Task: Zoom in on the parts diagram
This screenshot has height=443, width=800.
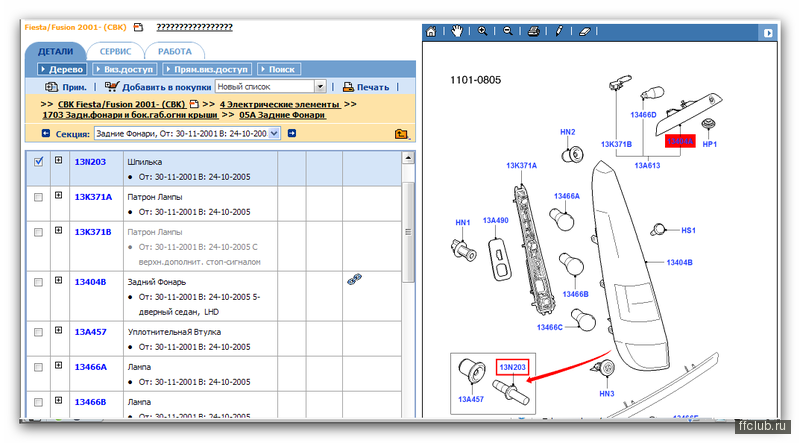Action: tap(482, 31)
